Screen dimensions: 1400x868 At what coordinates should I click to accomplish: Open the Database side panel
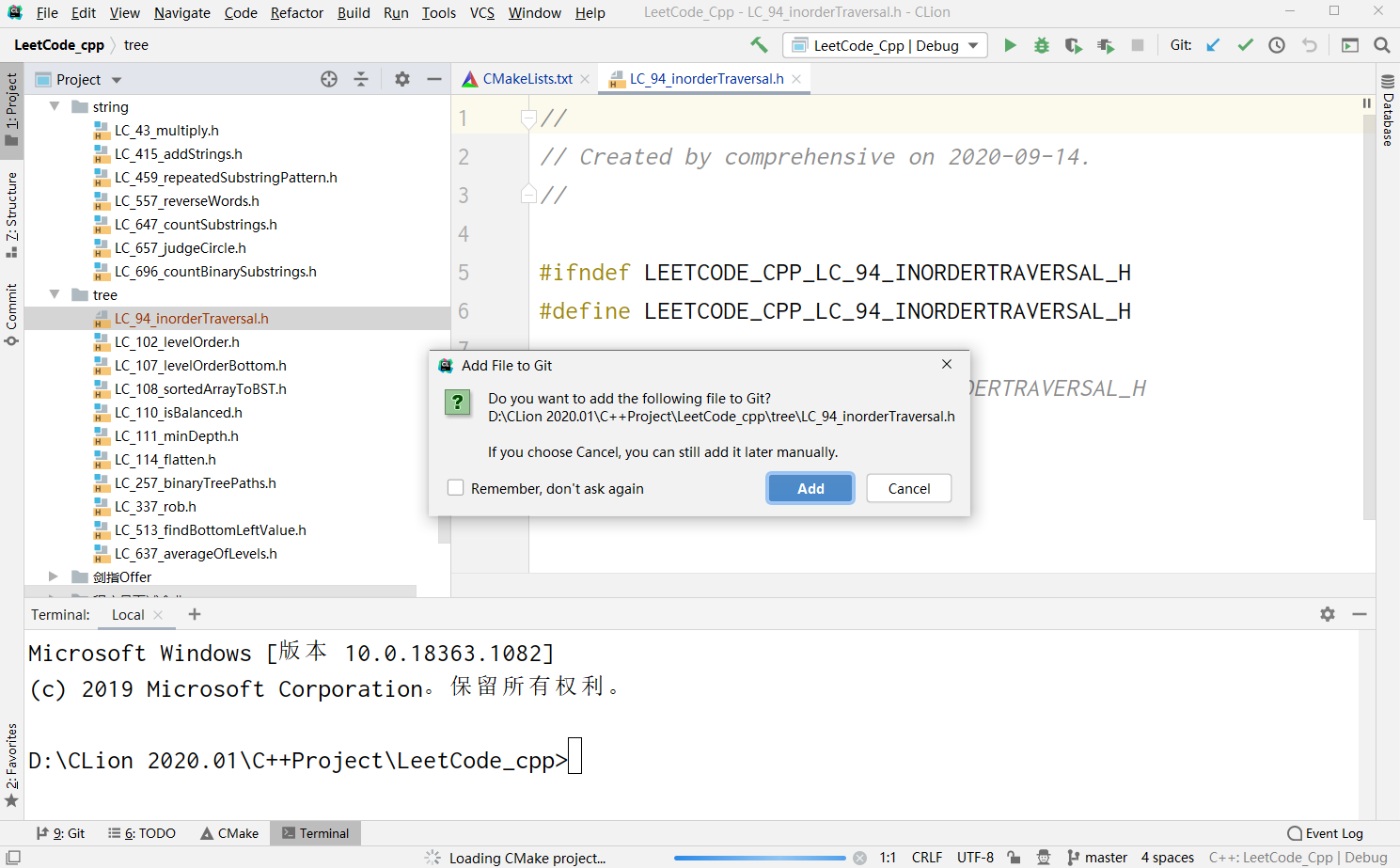(1388, 111)
